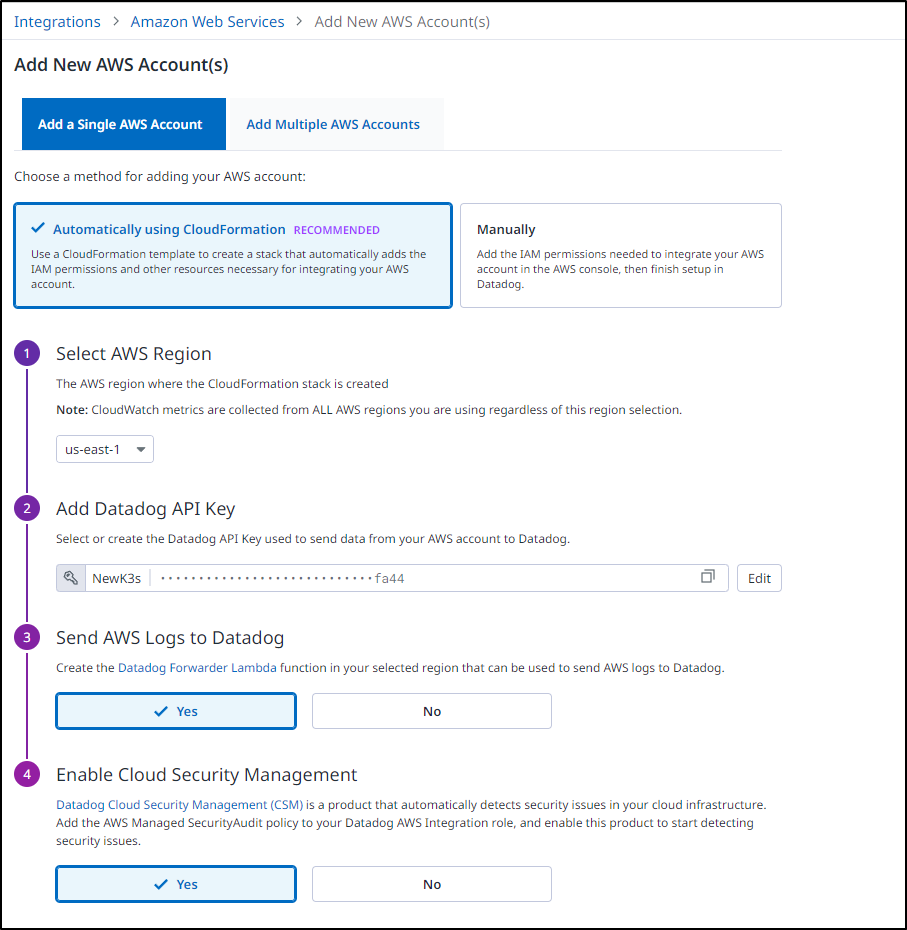This screenshot has height=930, width=907.
Task: Click the Add Datadog API Key heading
Action: pyautogui.click(x=146, y=509)
